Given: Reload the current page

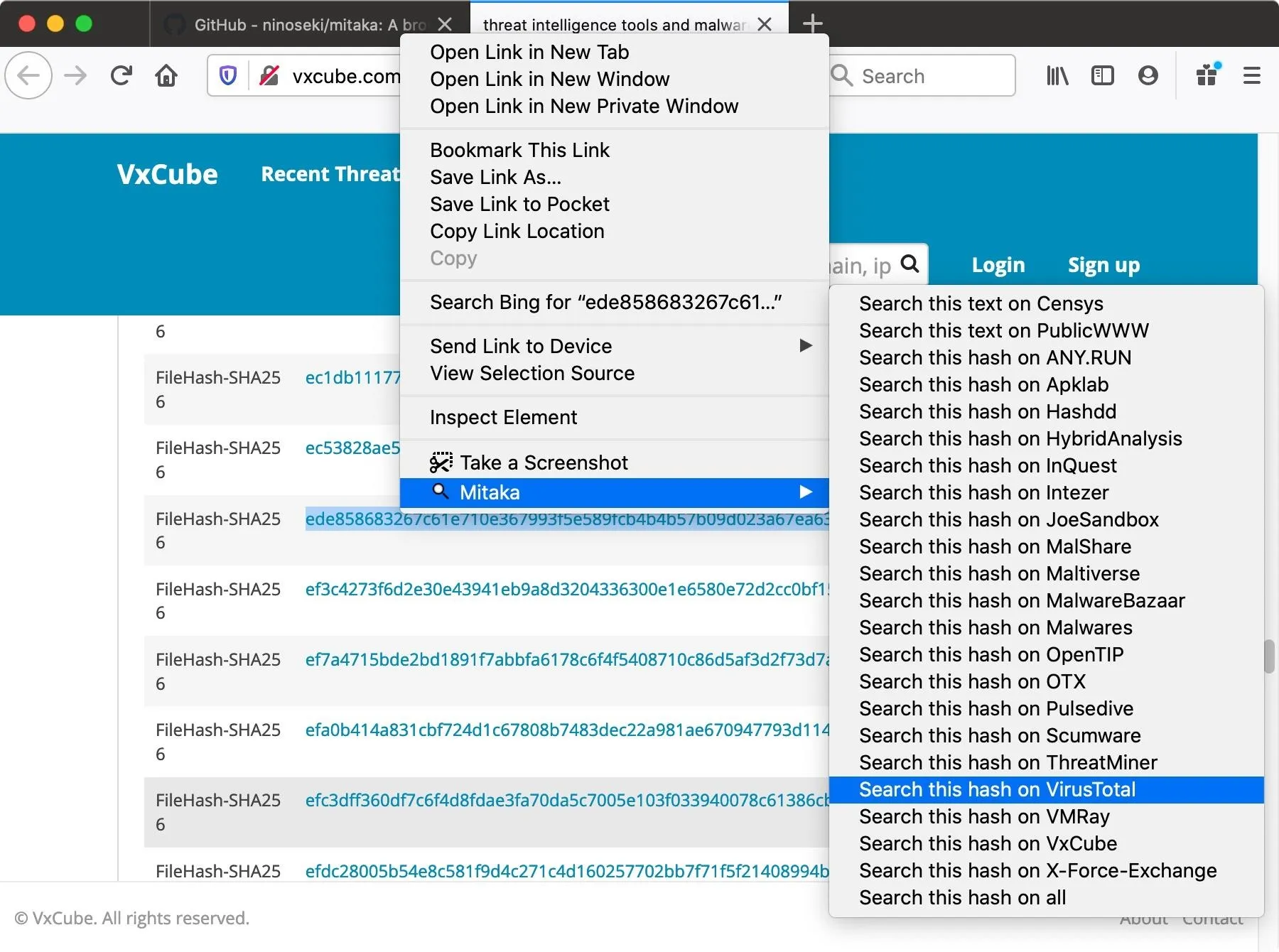Looking at the screenshot, I should pyautogui.click(x=122, y=75).
